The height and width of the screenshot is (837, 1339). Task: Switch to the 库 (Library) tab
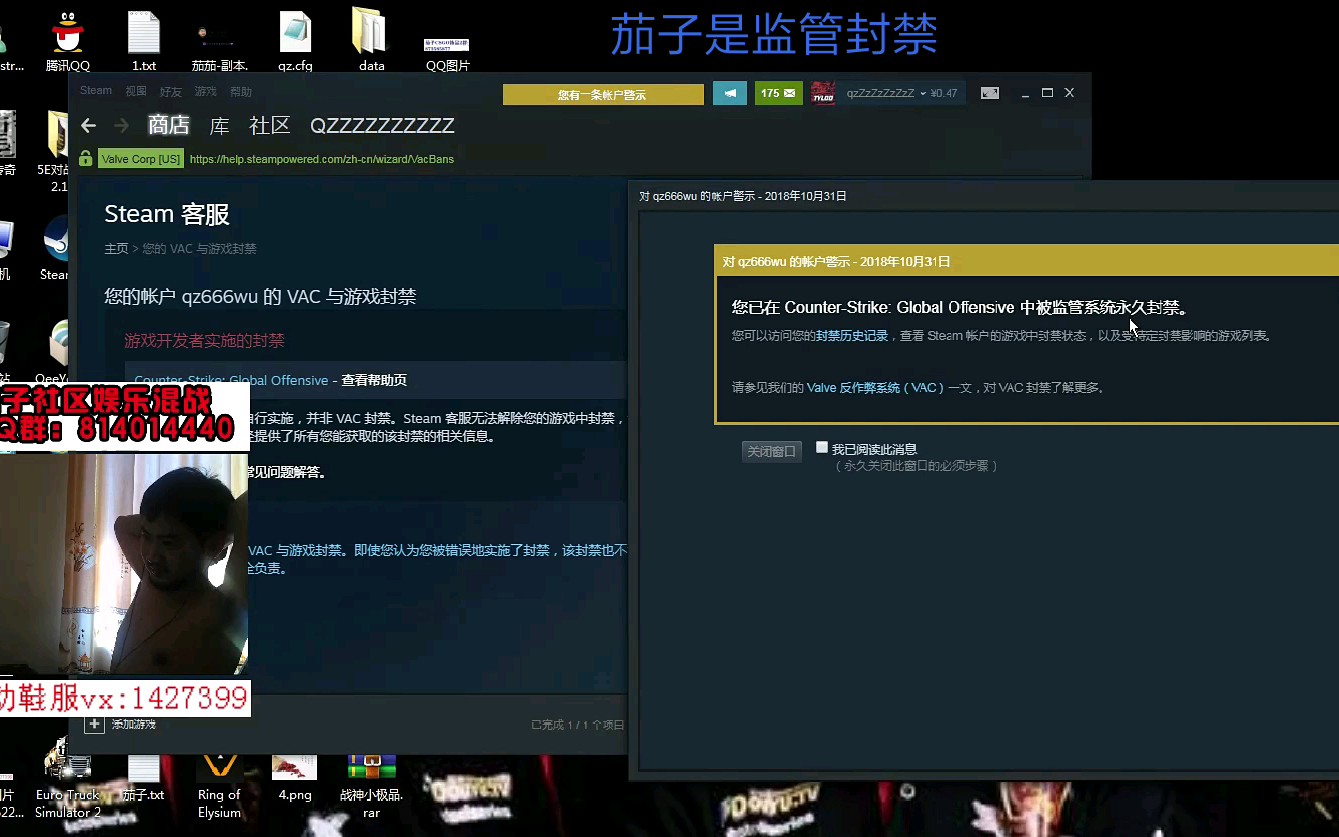[x=218, y=126]
